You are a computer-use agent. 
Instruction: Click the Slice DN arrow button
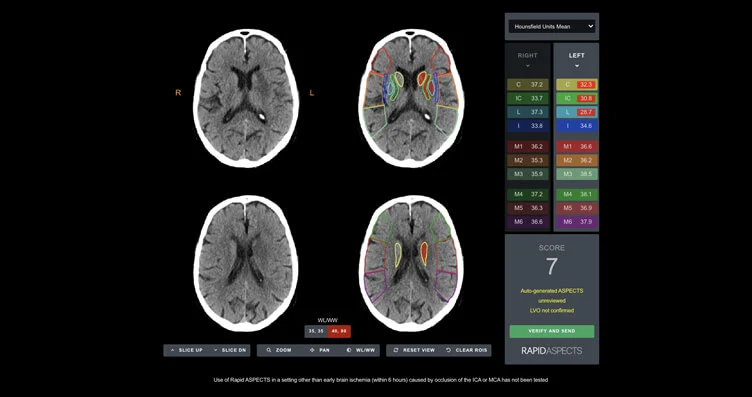point(229,350)
